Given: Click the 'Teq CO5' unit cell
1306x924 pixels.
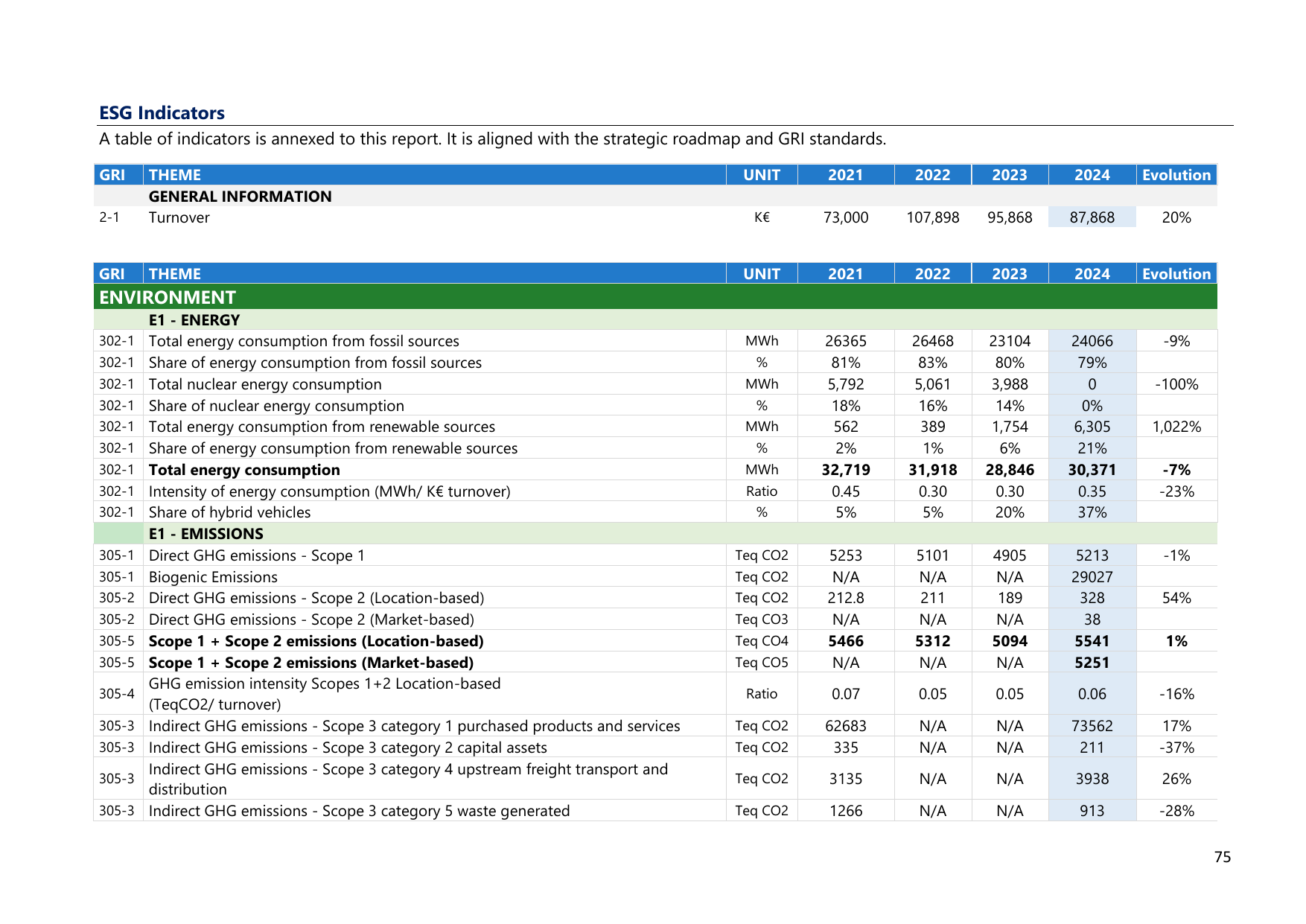Looking at the screenshot, I should coord(761,663).
